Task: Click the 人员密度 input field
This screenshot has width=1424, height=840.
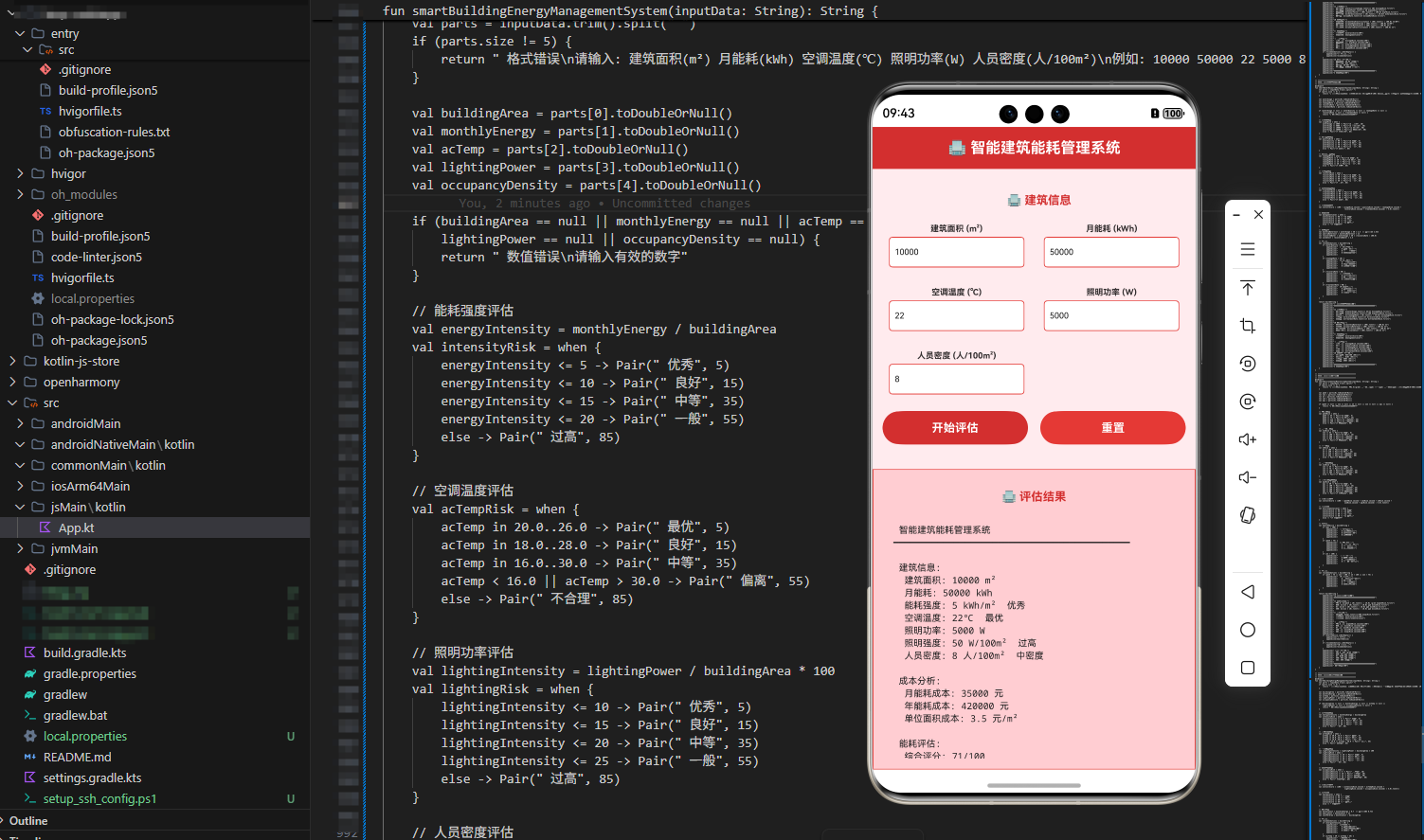Action: [956, 379]
